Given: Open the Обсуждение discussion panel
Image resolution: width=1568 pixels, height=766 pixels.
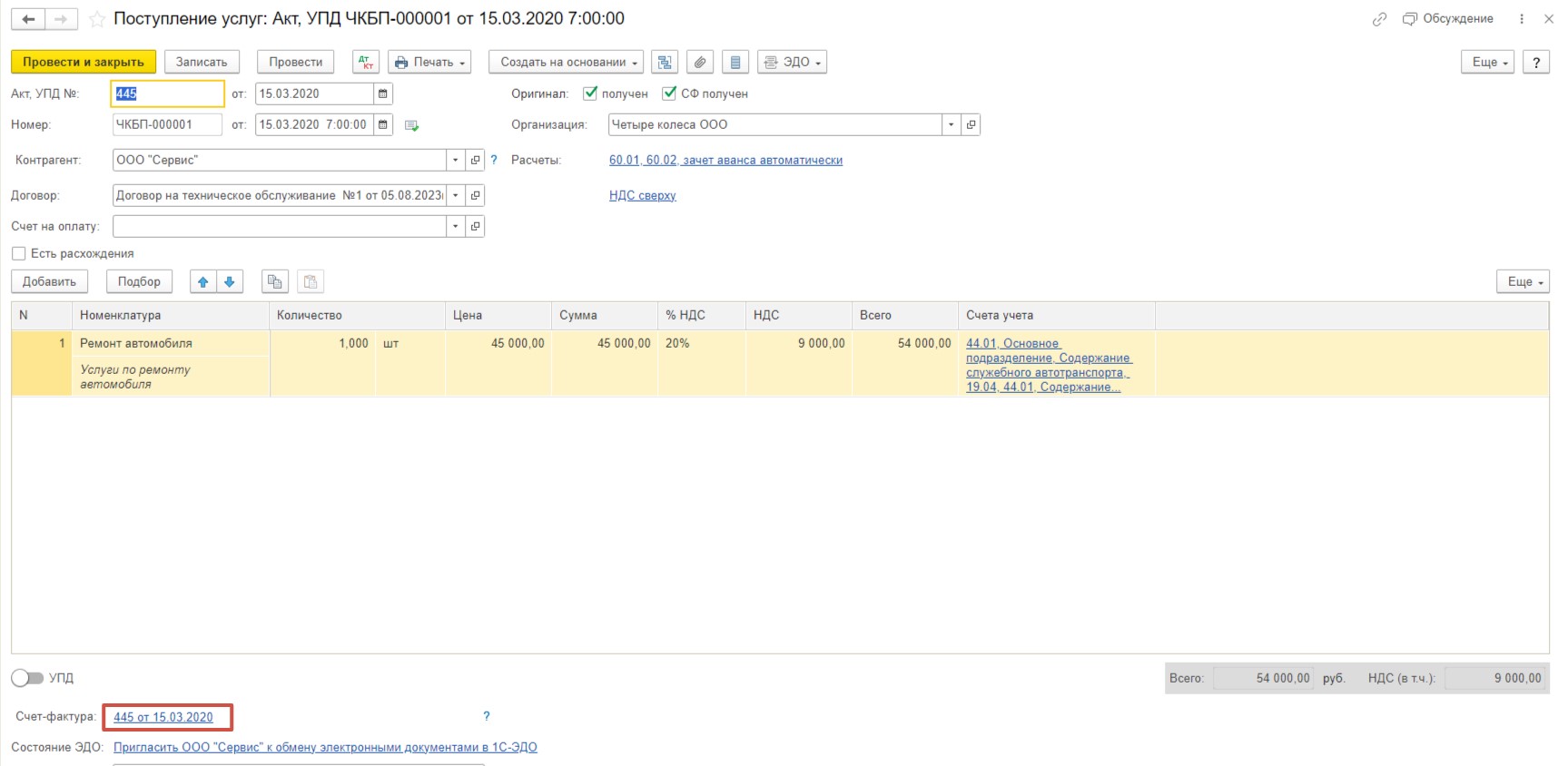Looking at the screenshot, I should tap(1448, 19).
